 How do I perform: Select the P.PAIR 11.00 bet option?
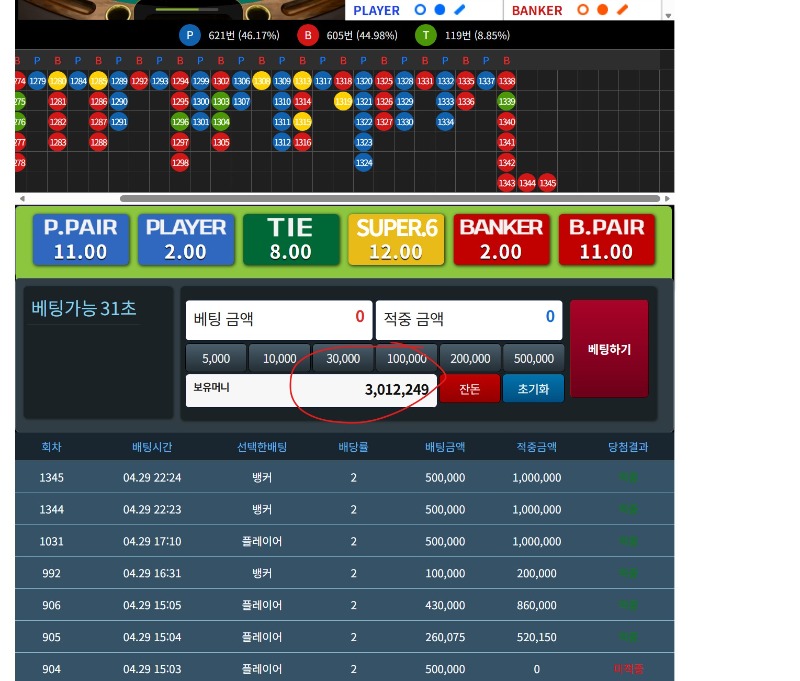[x=81, y=239]
